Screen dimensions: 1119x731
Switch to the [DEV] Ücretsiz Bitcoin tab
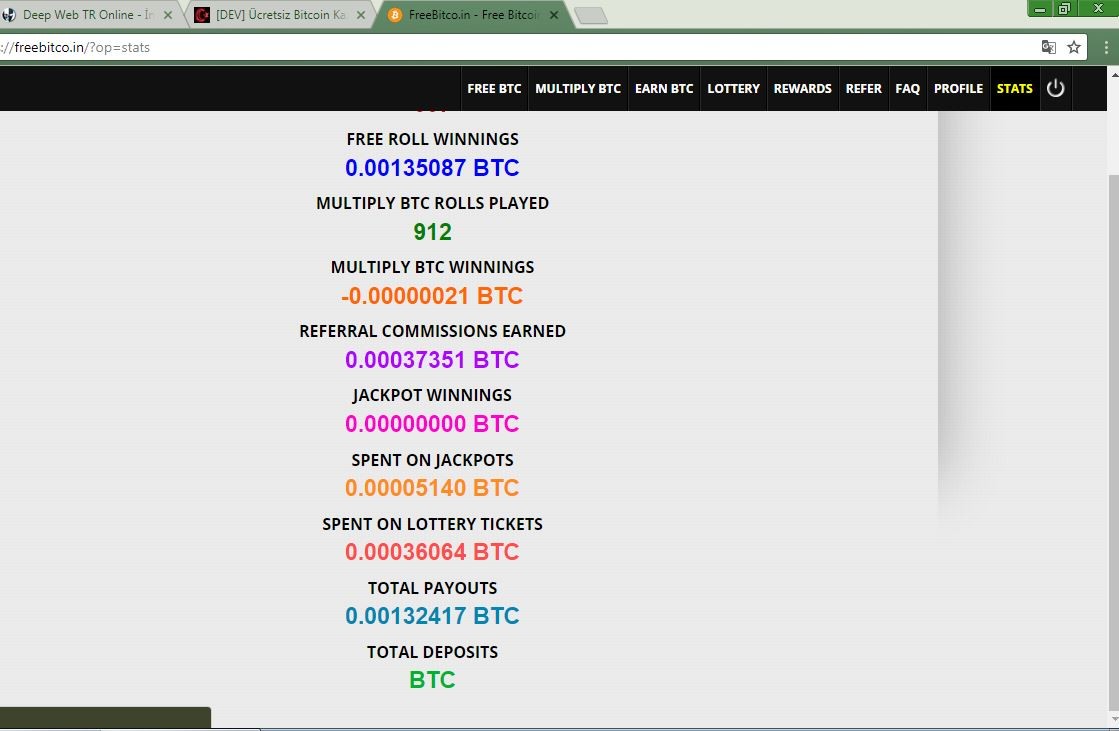tap(282, 15)
